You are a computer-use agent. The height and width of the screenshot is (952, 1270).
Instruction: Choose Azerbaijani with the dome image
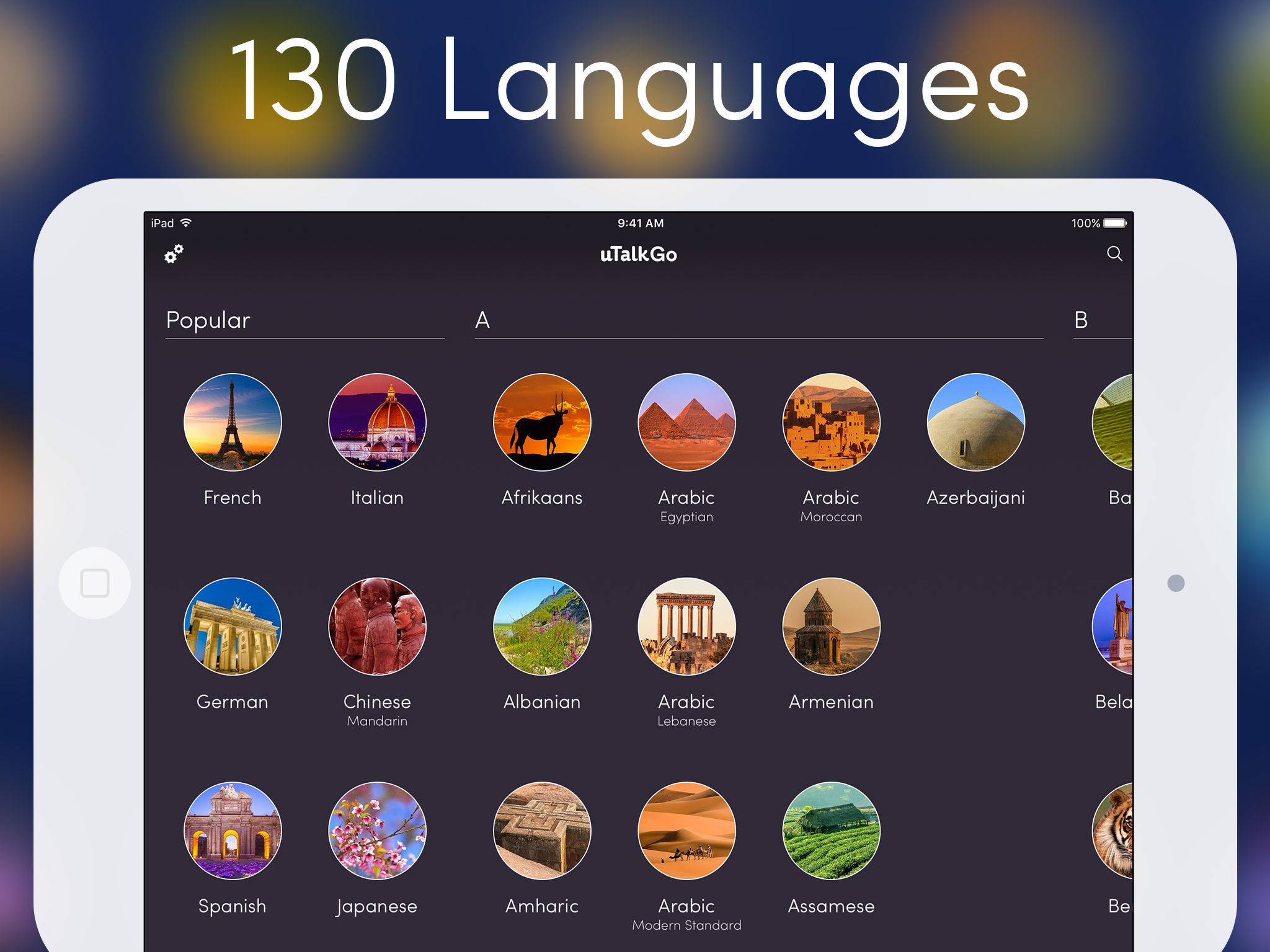click(975, 422)
